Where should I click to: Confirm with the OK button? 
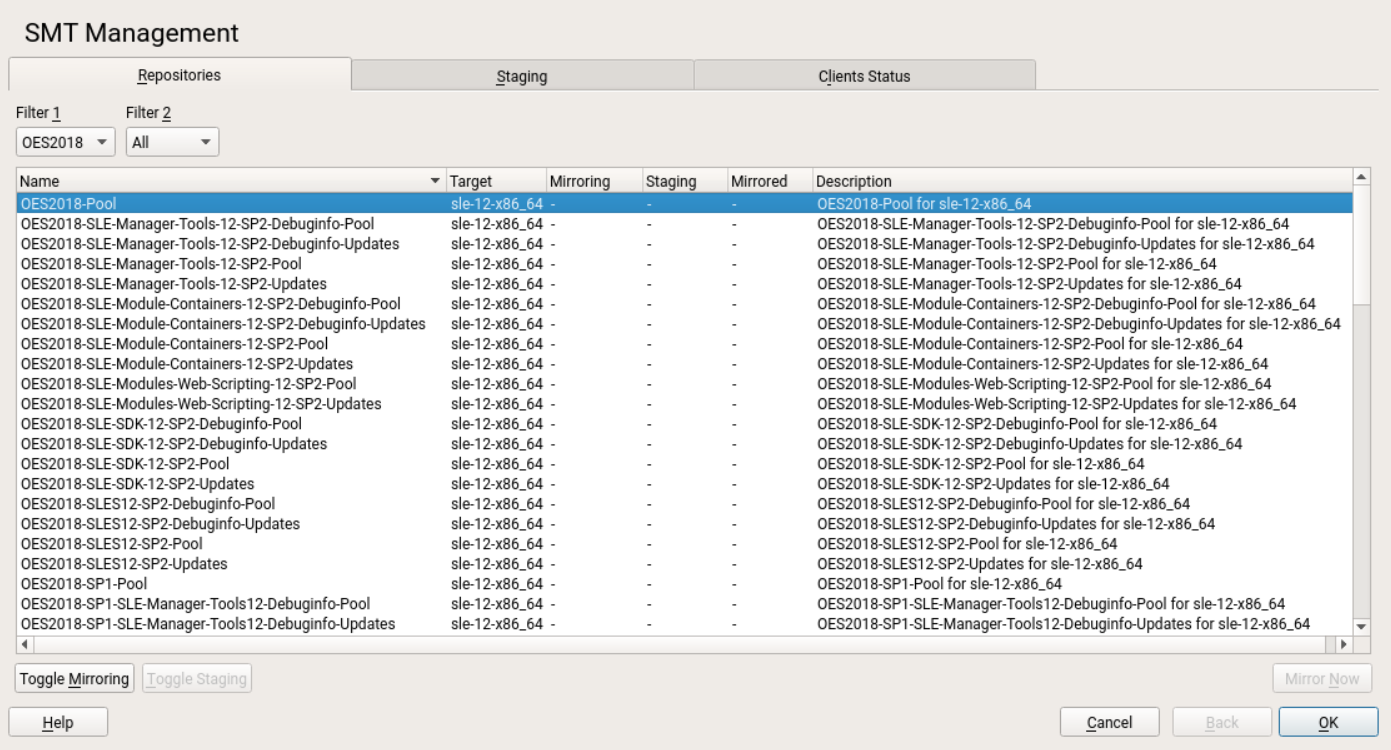1327,722
